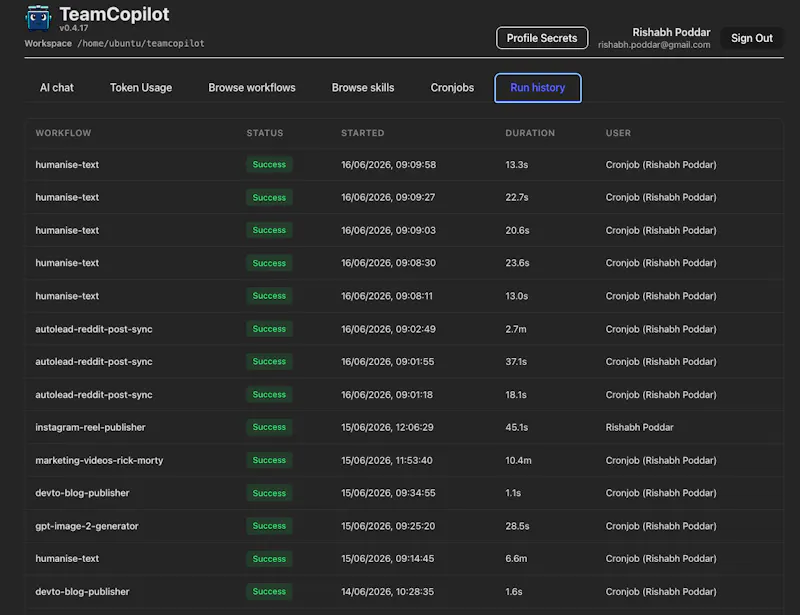This screenshot has width=800, height=615.
Task: Open autolead-reddit-post-sync run started 09:02:49
Action: [404, 329]
